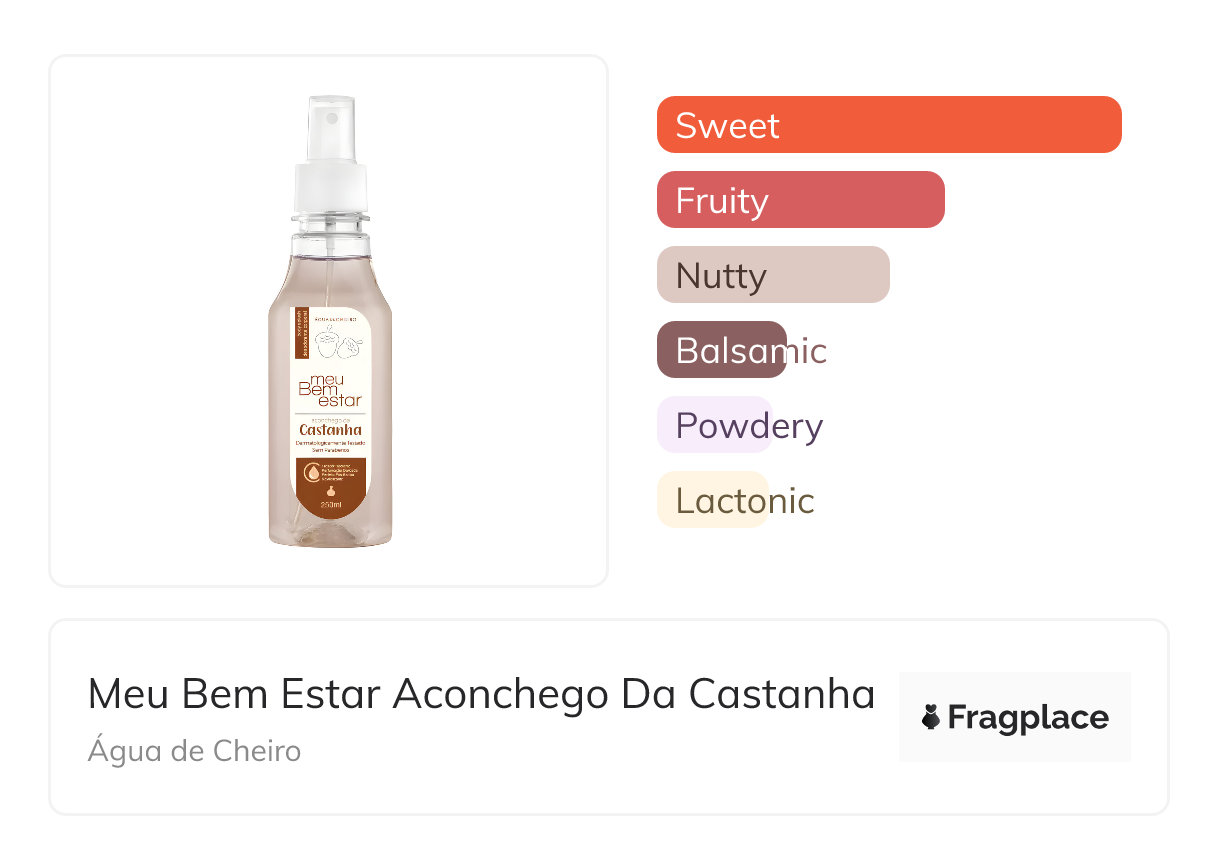The height and width of the screenshot is (864, 1218).
Task: Click the clear plastic cap collar of the bottle
Action: point(331,215)
